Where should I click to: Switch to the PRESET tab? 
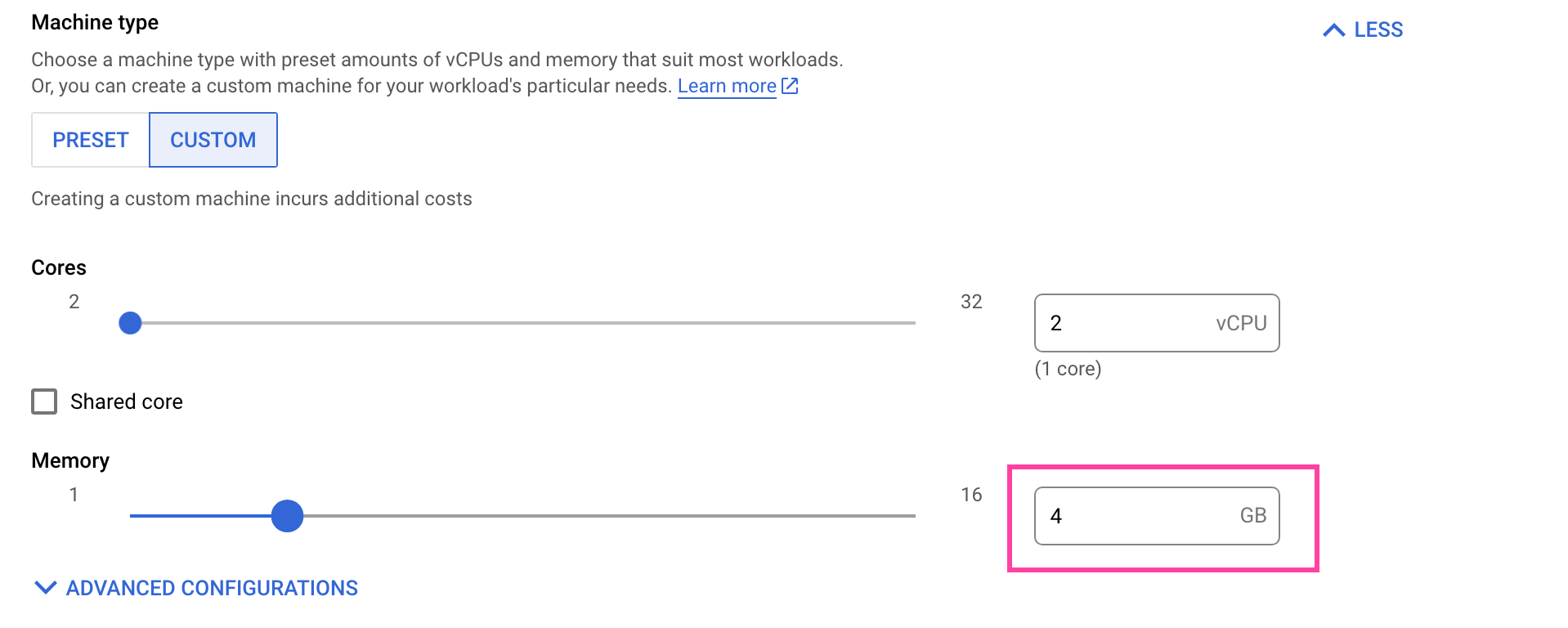89,139
